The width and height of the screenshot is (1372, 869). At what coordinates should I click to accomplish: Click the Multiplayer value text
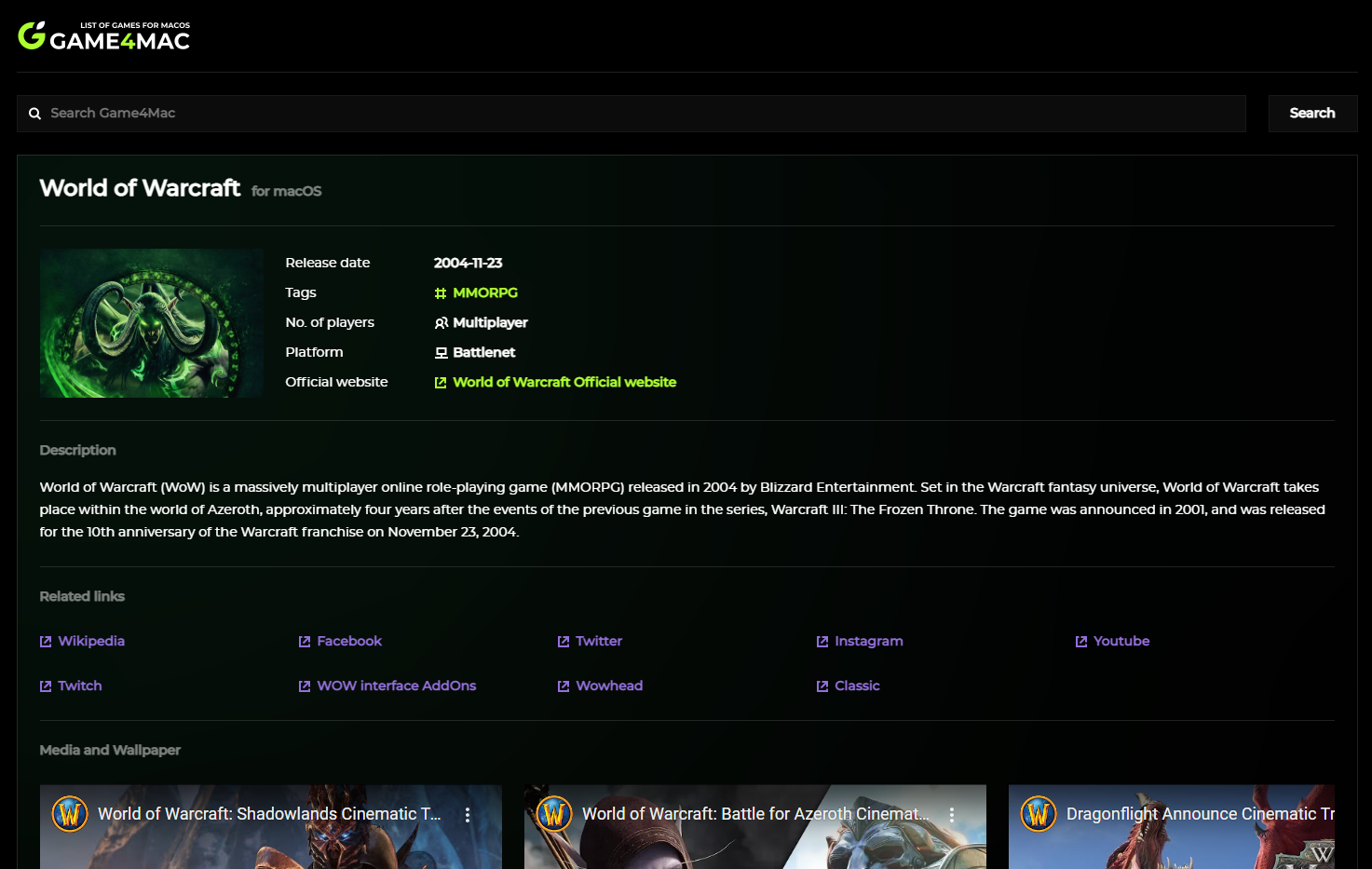tap(490, 322)
